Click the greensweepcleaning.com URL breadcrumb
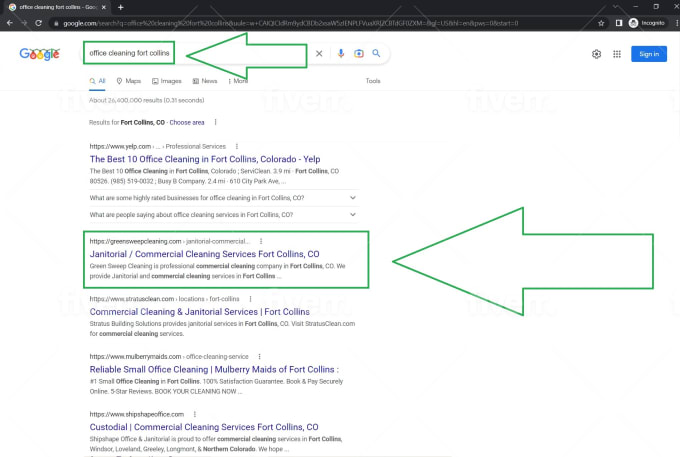This screenshot has width=680, height=457. 170,241
